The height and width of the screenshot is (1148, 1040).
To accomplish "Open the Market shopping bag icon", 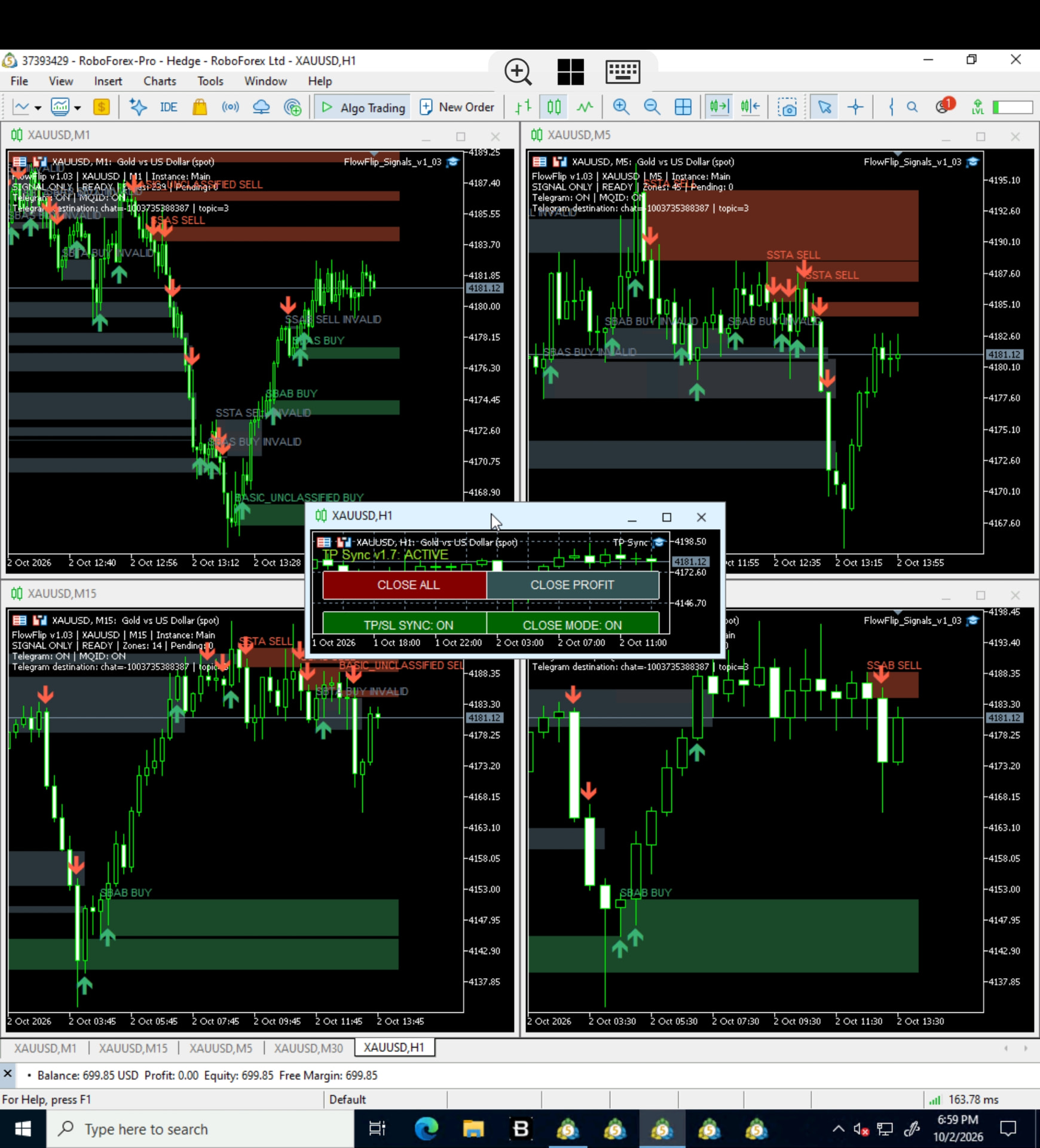I will click(x=200, y=107).
